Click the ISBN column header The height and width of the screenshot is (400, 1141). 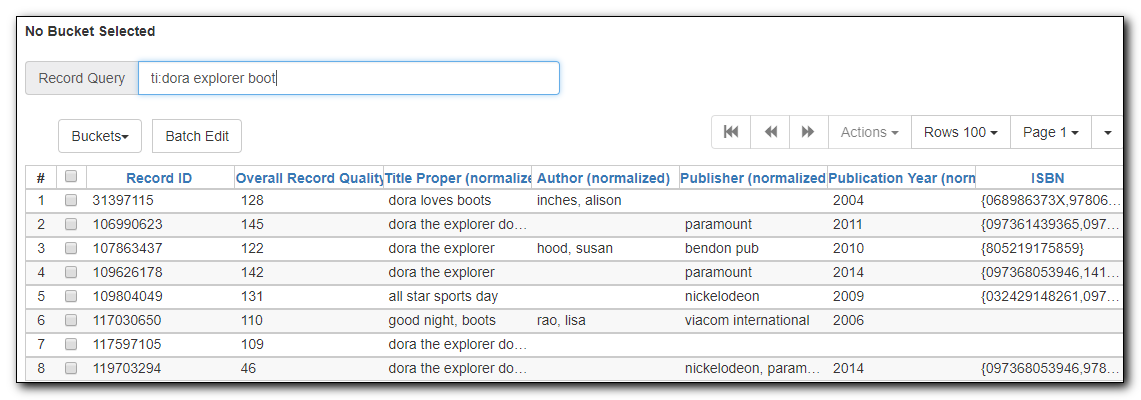coord(1047,178)
